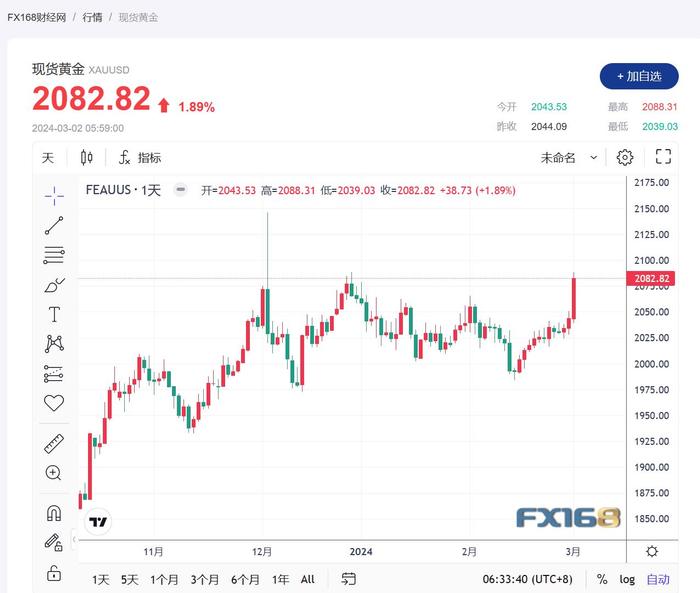Select the trend line drawing tool
This screenshot has width=700, height=593.
54,225
